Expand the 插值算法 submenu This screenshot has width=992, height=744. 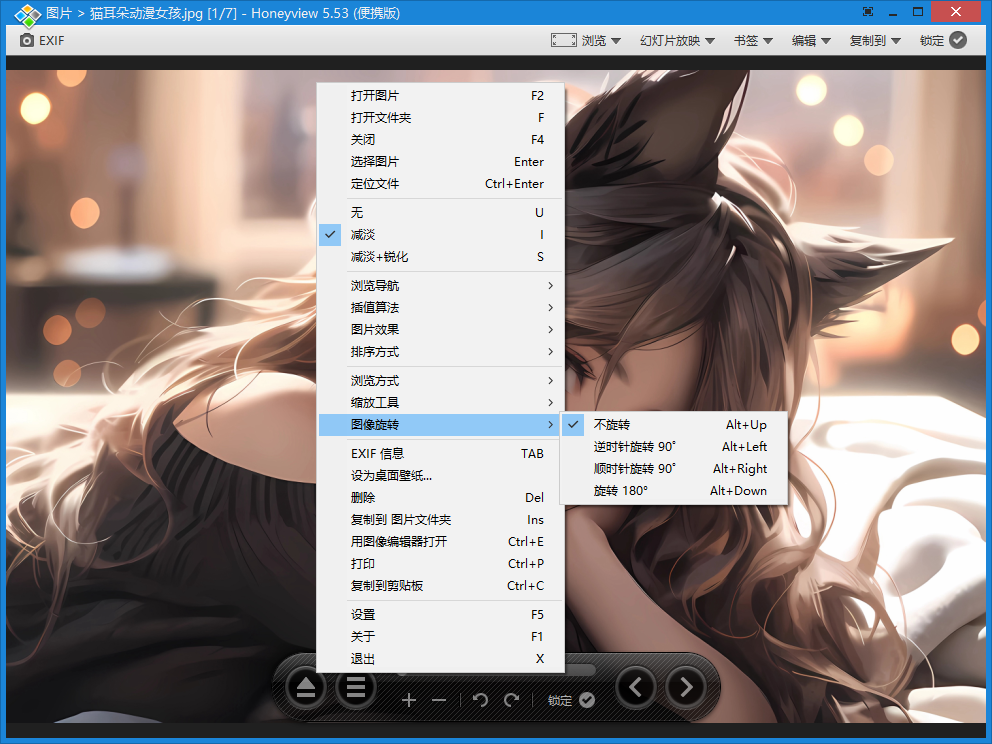click(x=440, y=307)
